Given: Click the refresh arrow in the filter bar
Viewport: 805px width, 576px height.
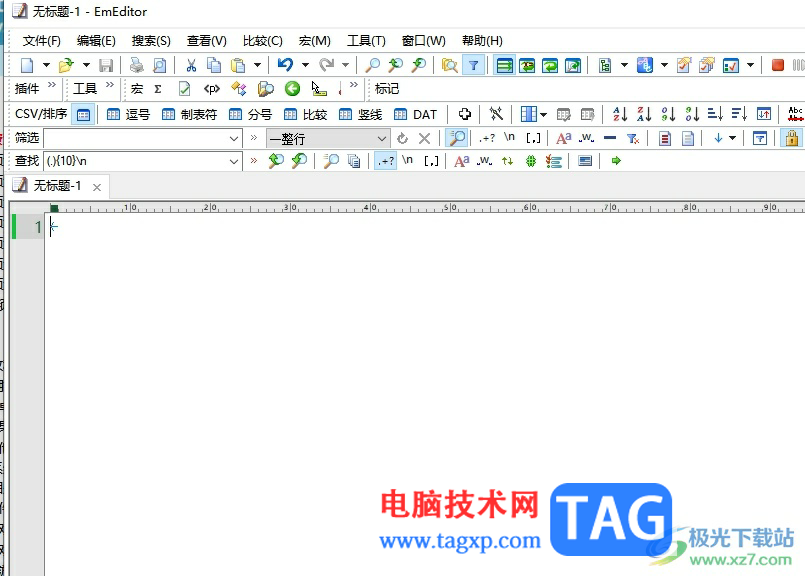Looking at the screenshot, I should (402, 138).
